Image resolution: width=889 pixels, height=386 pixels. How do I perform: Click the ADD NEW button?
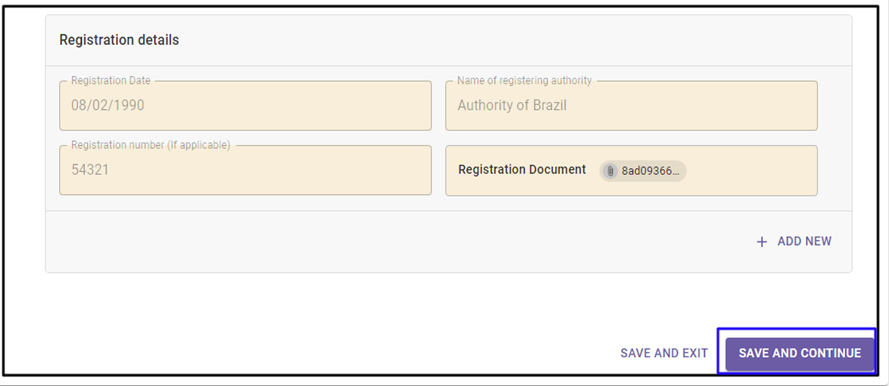tap(794, 241)
